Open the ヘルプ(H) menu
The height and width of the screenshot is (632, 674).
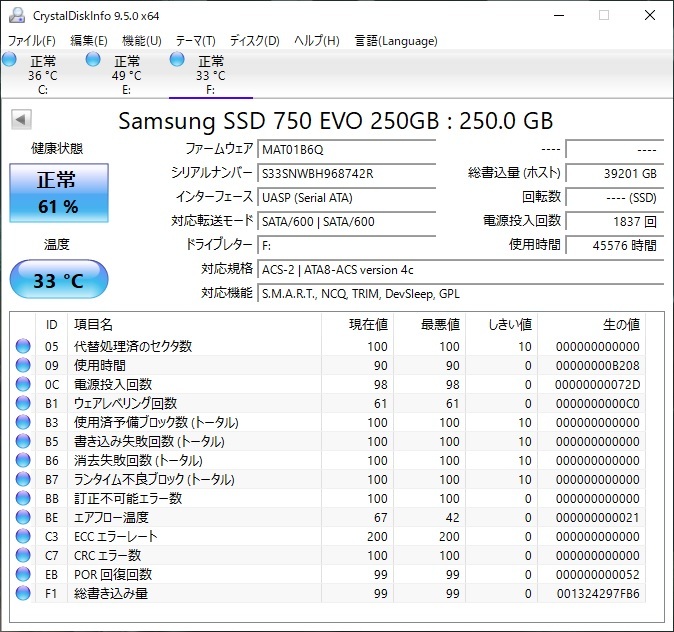pos(317,41)
